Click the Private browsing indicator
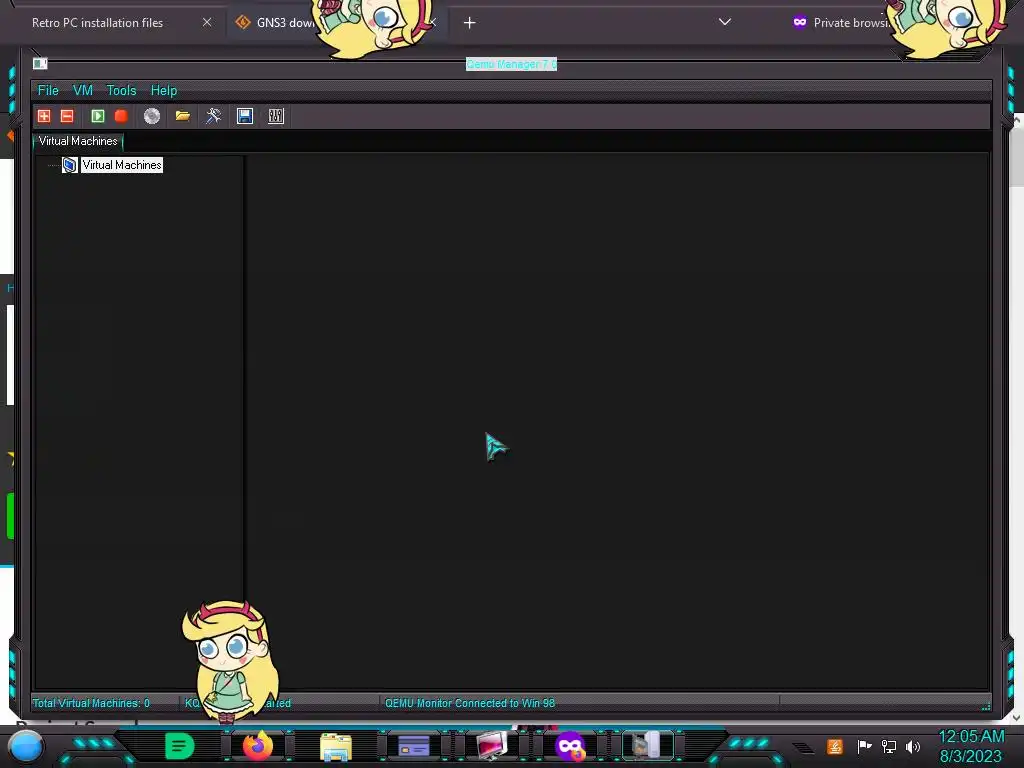This screenshot has width=1024, height=768. pyautogui.click(x=840, y=23)
